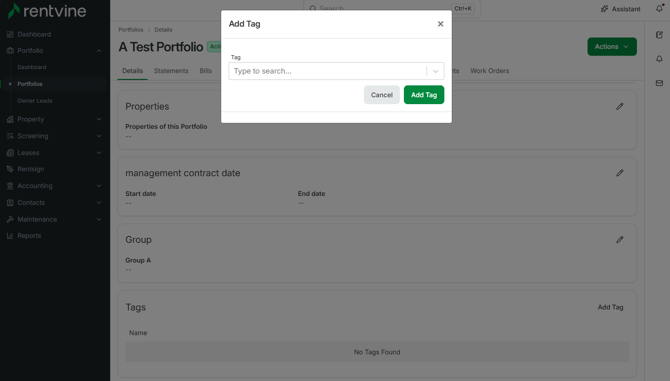Switch to the Statements tab
The width and height of the screenshot is (670, 381).
171,71
